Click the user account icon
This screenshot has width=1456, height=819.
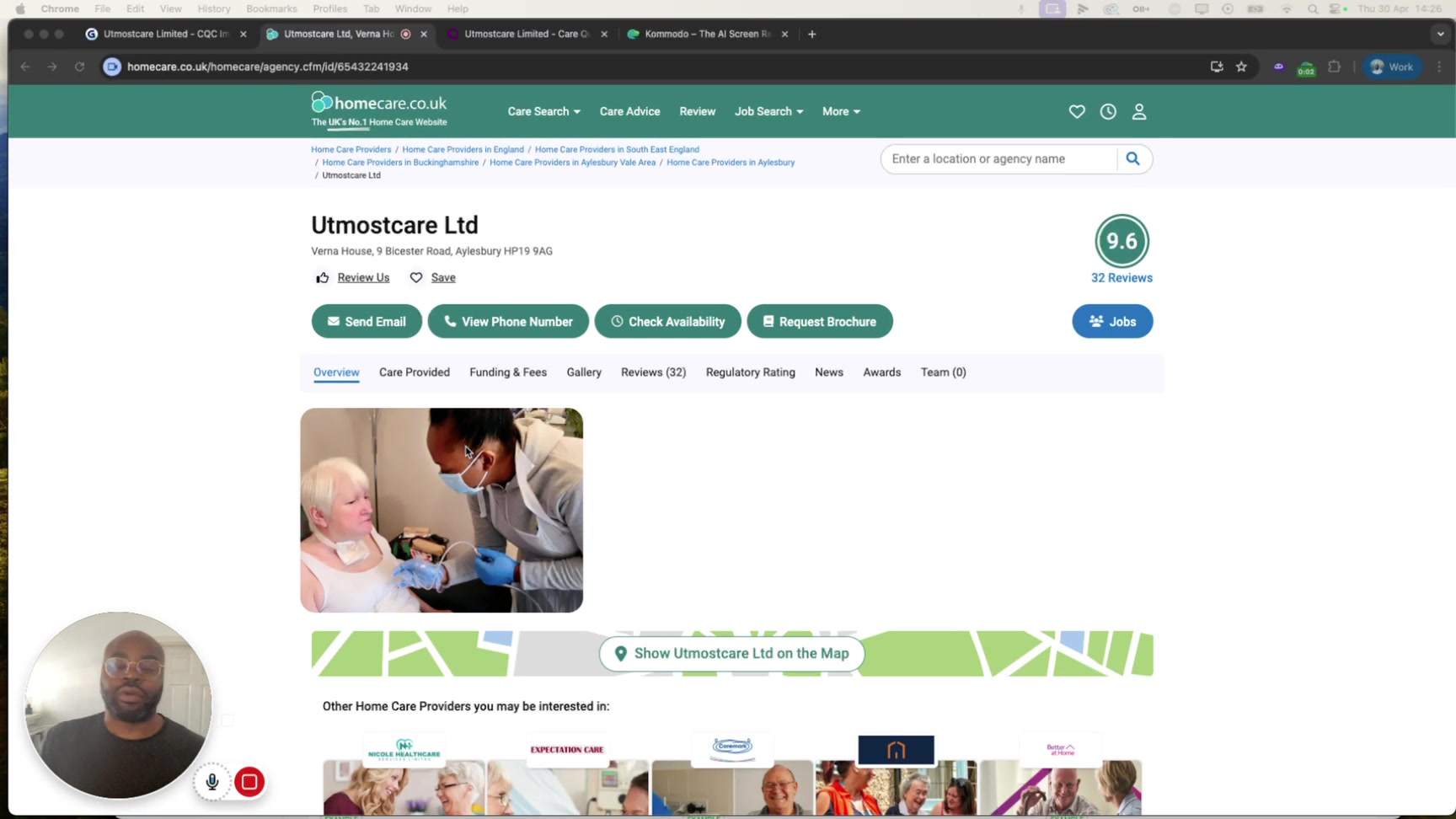pos(1139,111)
